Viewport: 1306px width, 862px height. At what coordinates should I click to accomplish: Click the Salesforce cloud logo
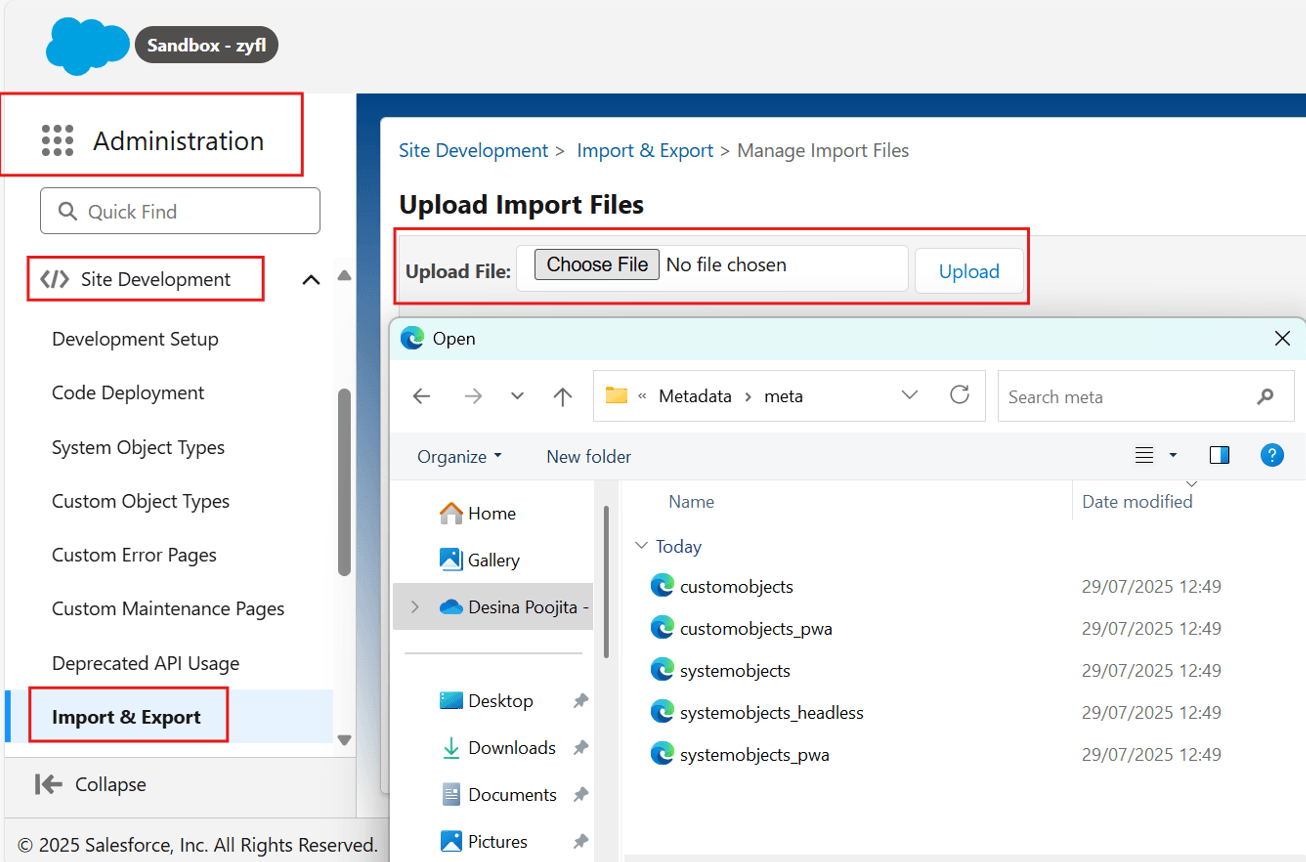88,47
